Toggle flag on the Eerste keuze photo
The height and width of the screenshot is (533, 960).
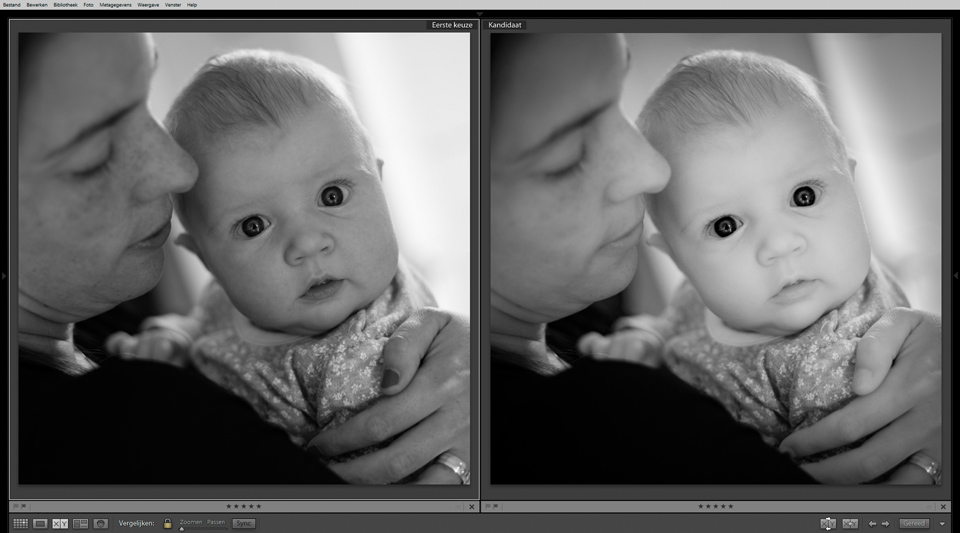click(x=15, y=506)
